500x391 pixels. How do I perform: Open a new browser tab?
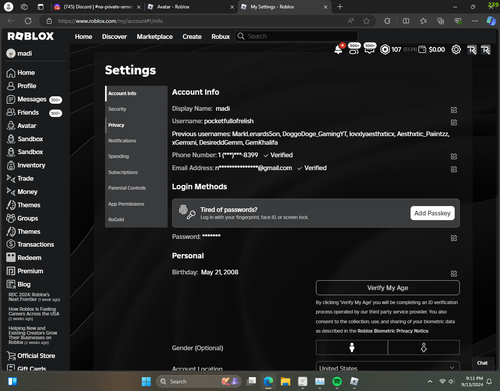coord(340,7)
